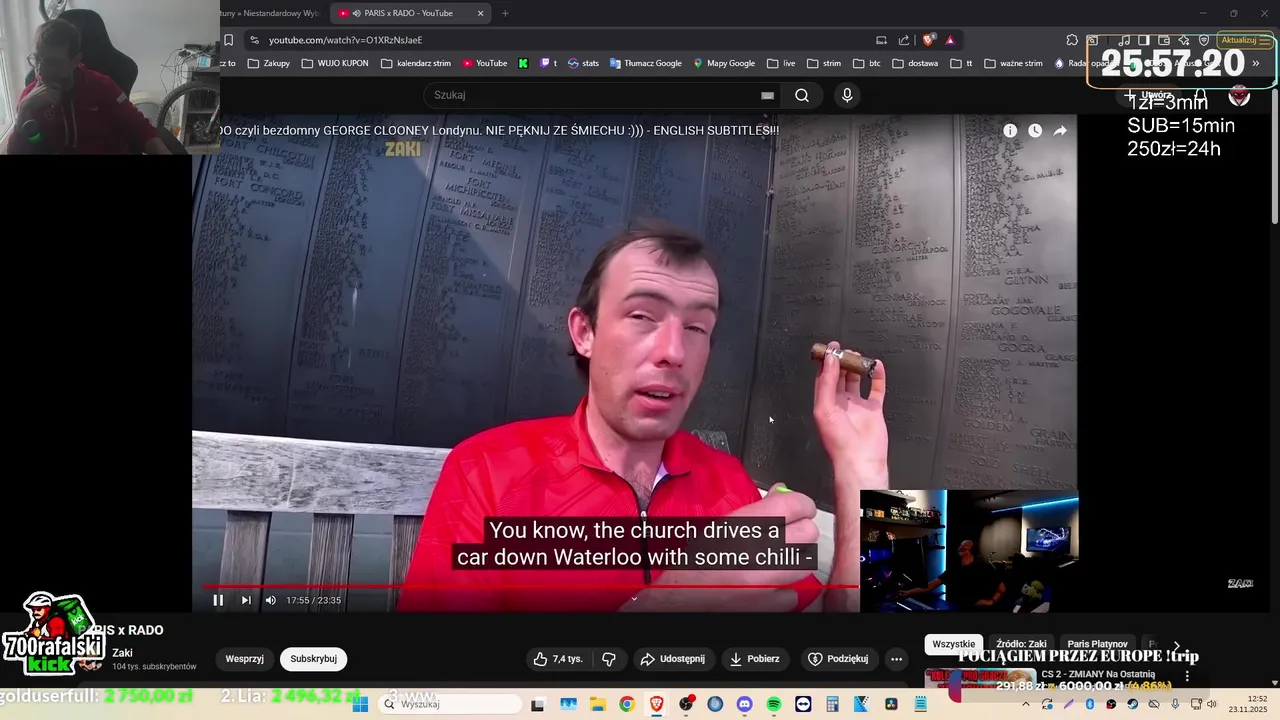Open stats bookmark
This screenshot has height=720, width=1280.
(583, 63)
